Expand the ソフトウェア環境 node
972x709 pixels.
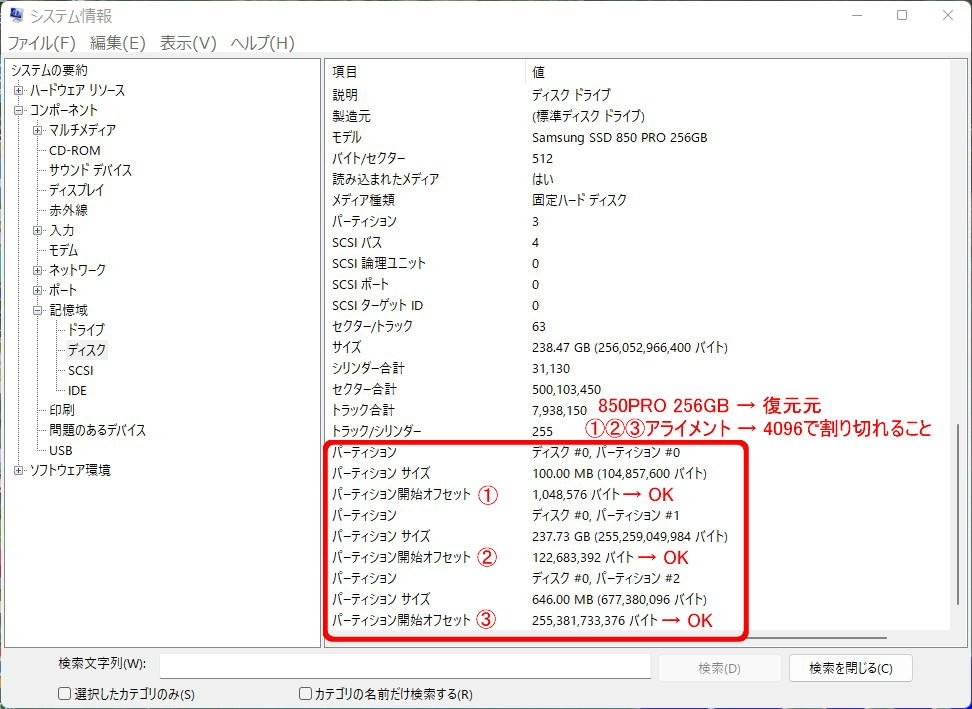tap(19, 470)
